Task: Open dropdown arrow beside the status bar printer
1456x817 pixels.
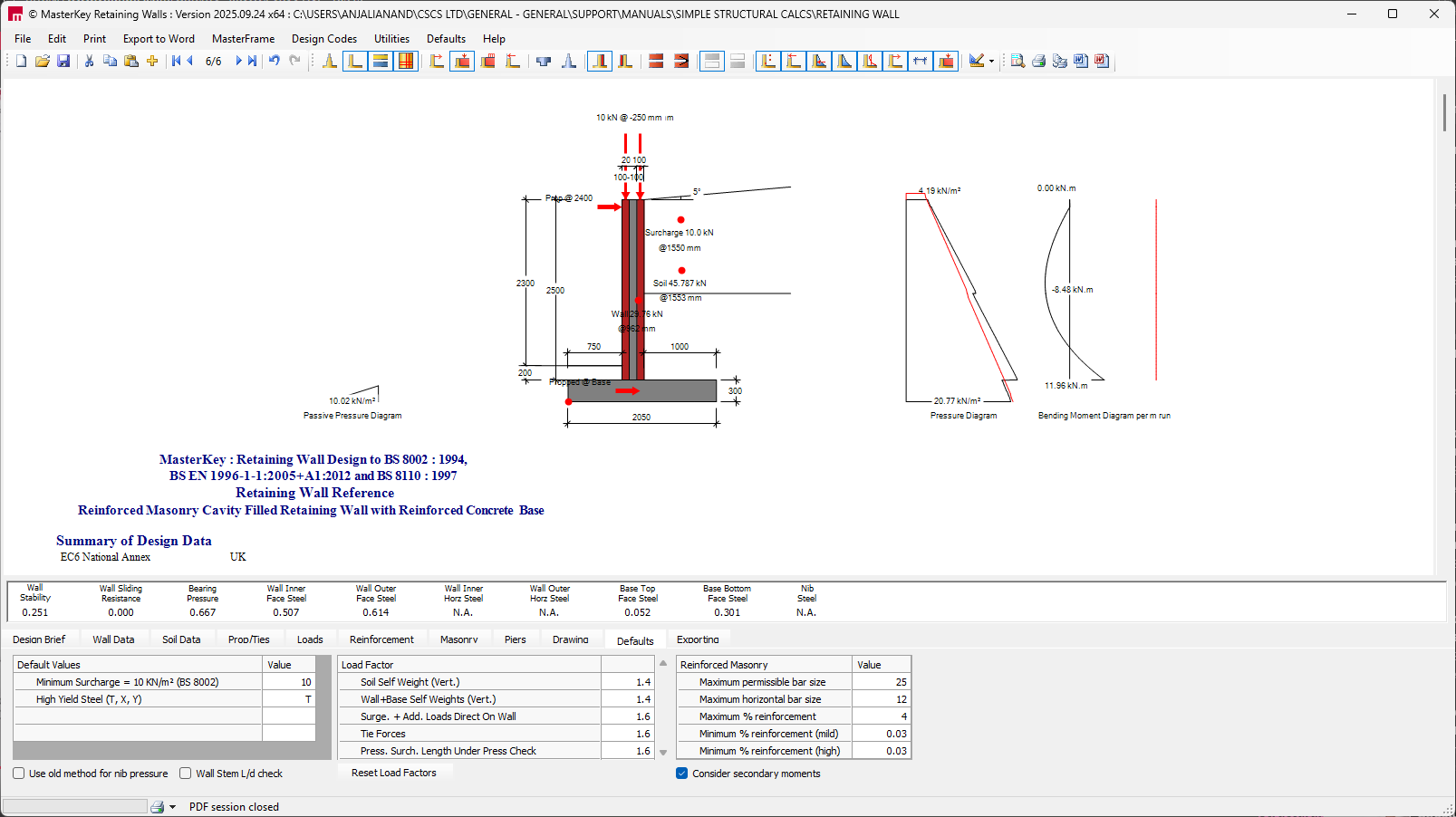Action: [x=172, y=807]
